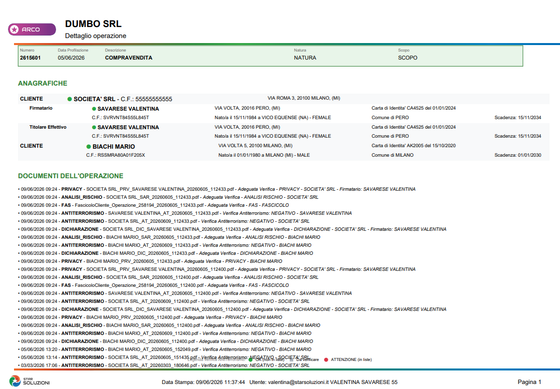Click the COMPRAVENDITA description field

coord(129,58)
